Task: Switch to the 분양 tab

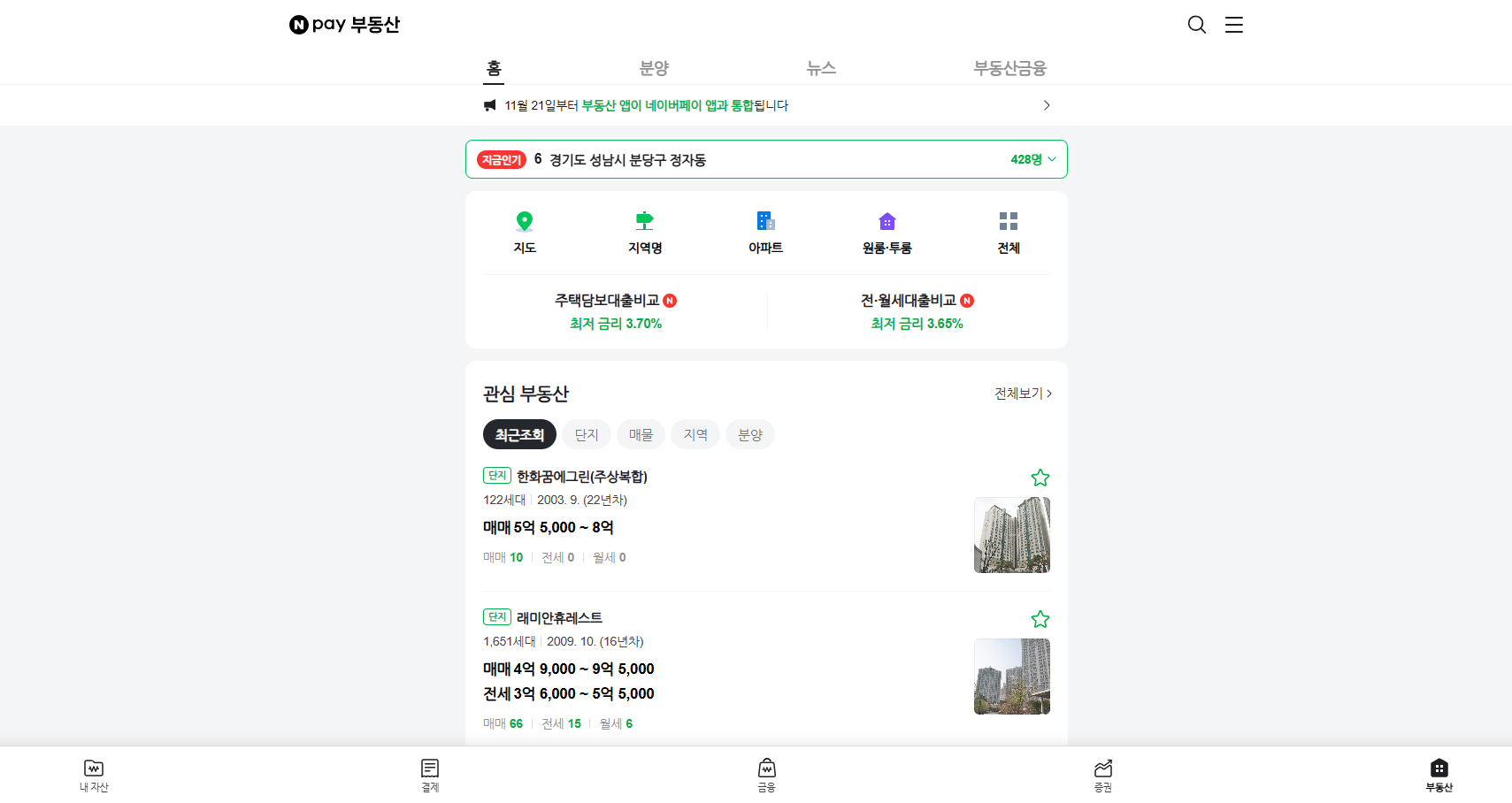Action: coord(653,67)
